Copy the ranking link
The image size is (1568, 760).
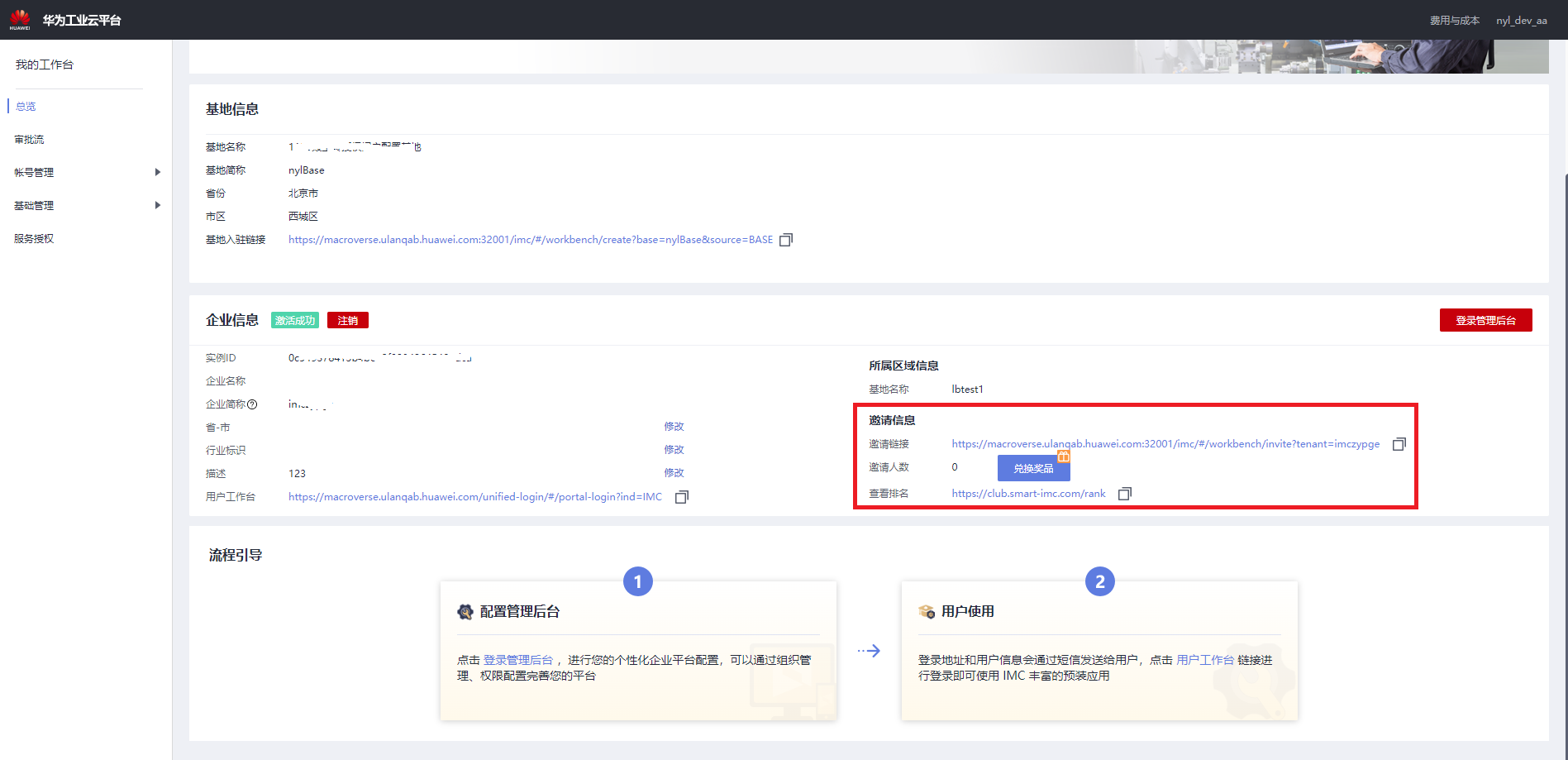click(1124, 494)
